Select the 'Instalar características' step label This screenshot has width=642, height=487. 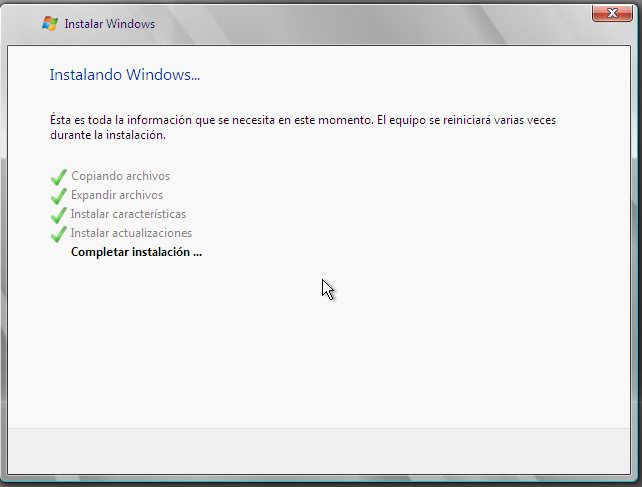click(128, 214)
